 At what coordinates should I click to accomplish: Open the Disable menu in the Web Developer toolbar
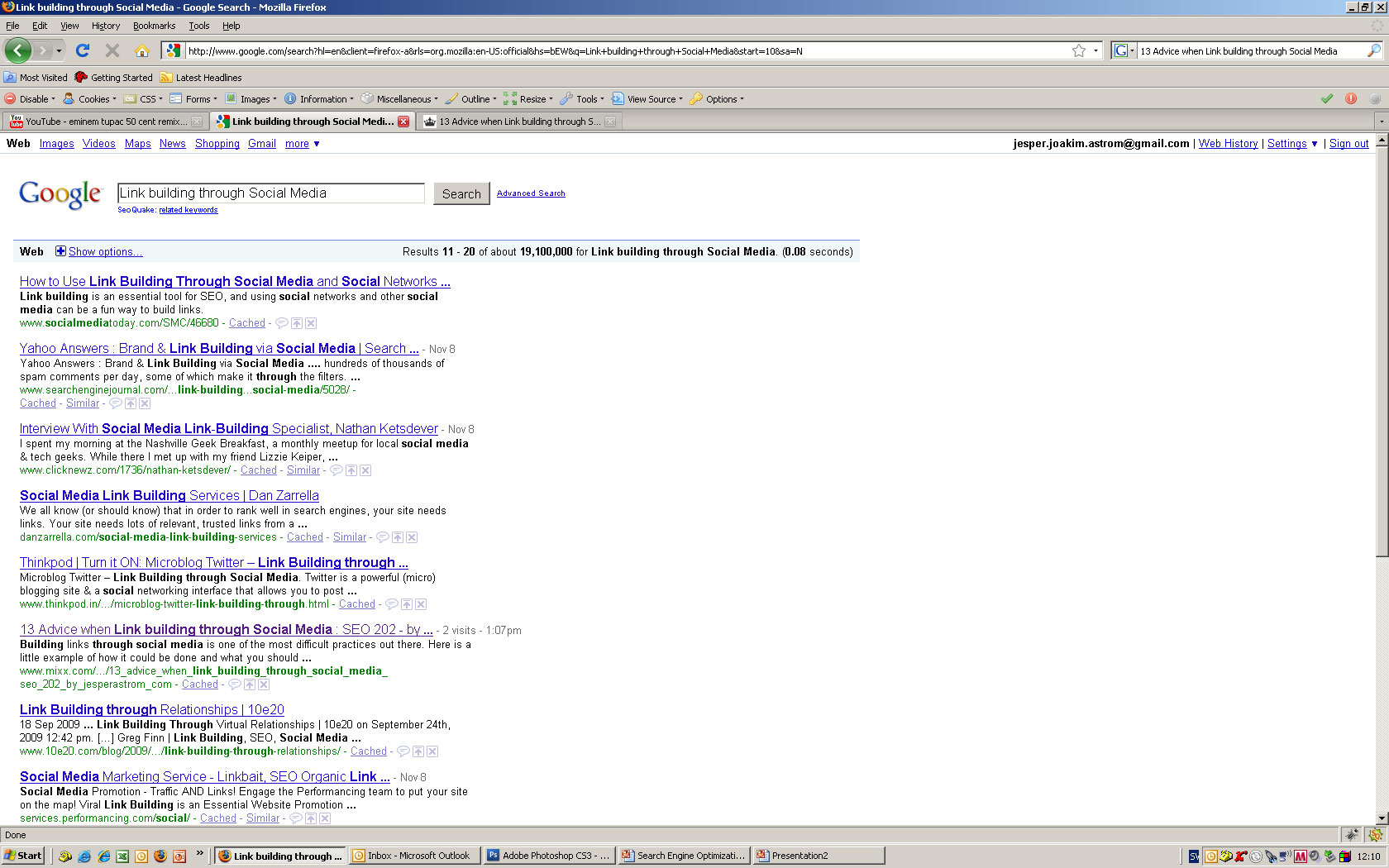(x=30, y=99)
